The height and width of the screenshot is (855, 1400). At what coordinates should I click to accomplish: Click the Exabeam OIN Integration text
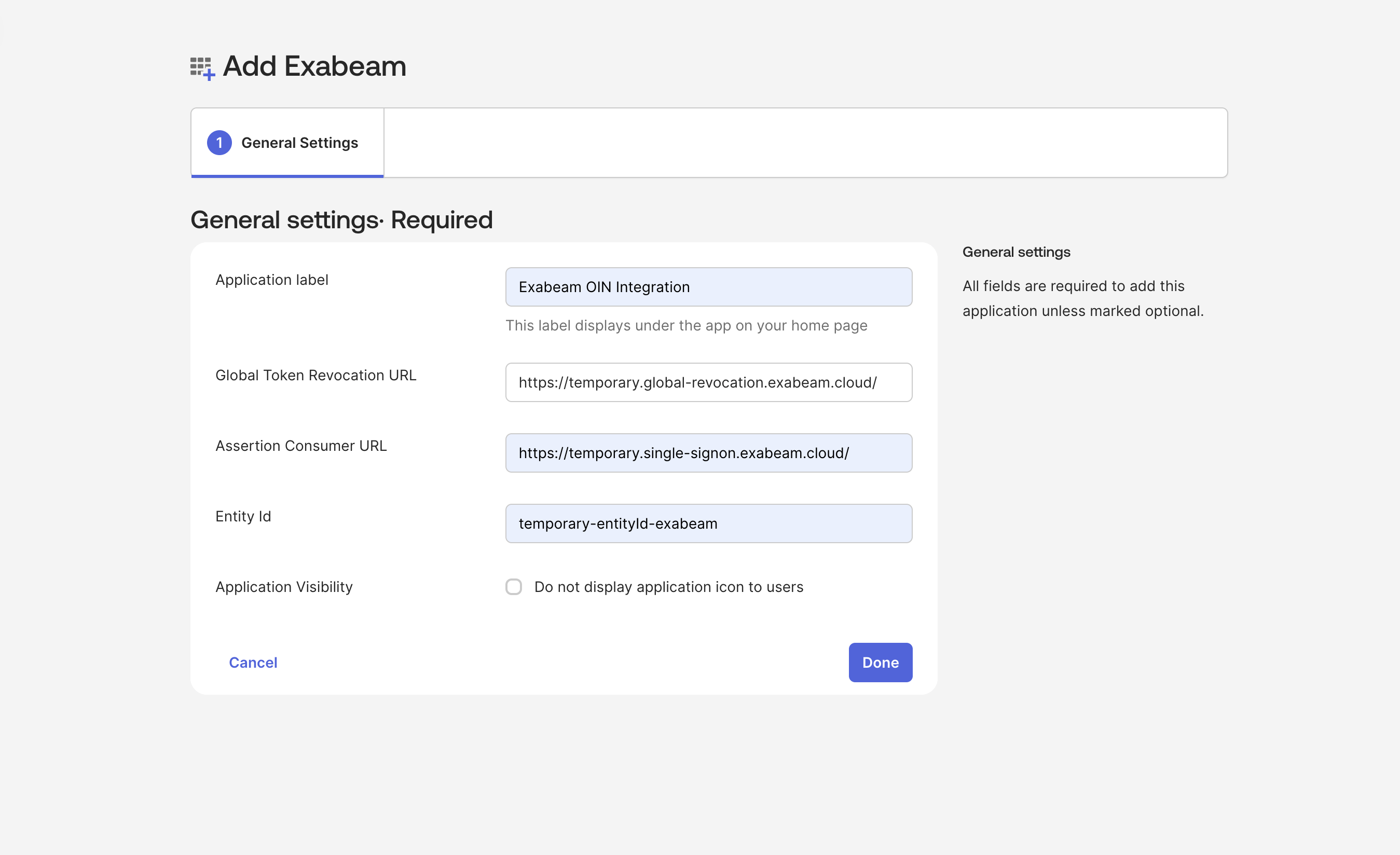[604, 287]
